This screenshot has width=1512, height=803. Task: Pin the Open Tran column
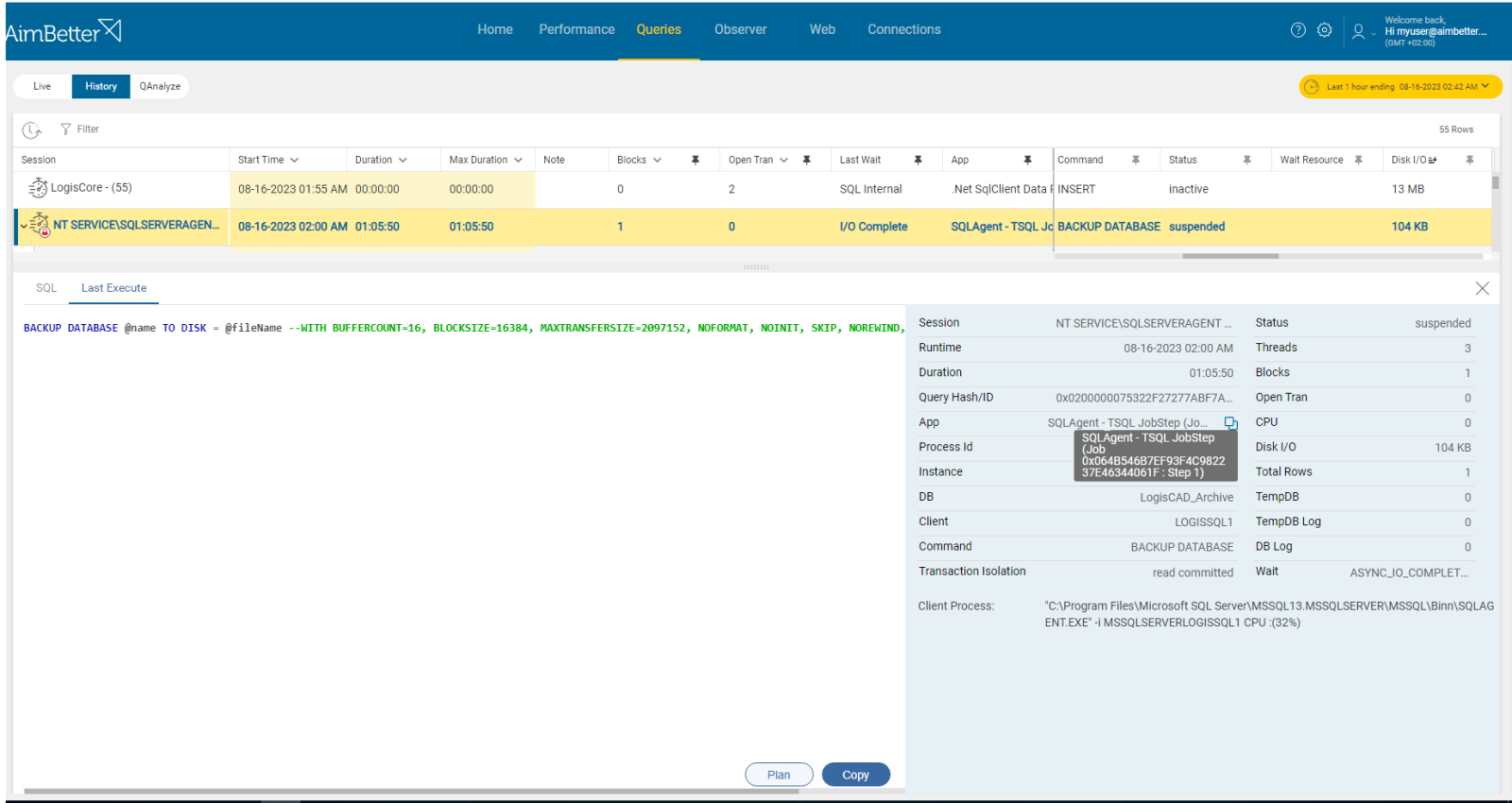[x=807, y=160]
